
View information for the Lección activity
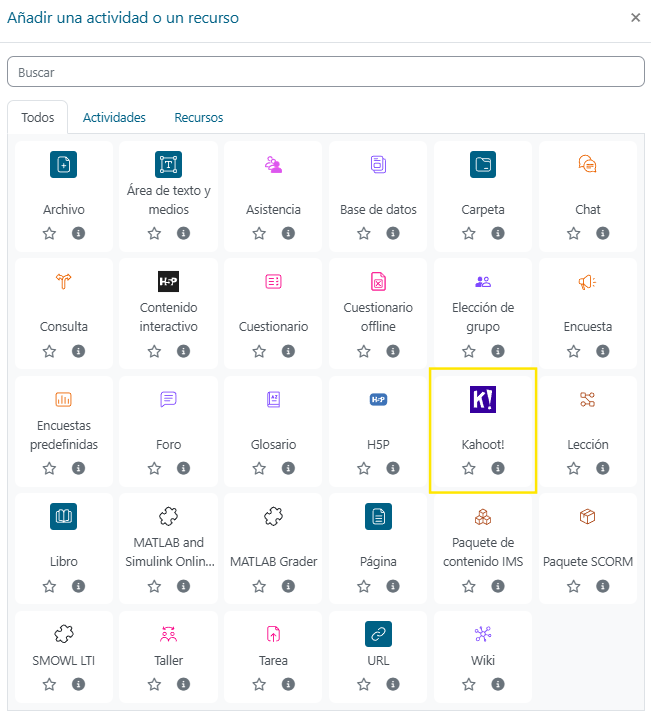pos(603,469)
